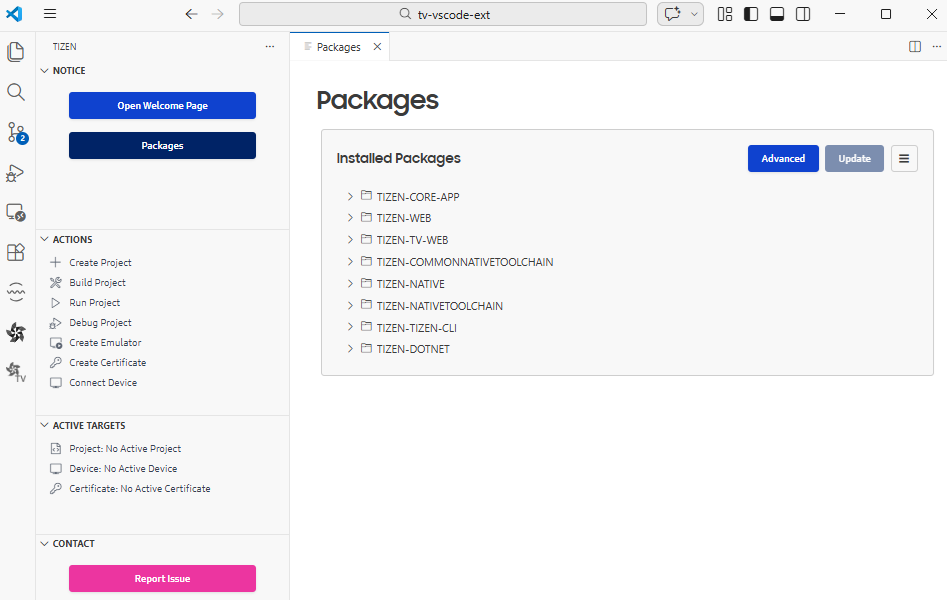
Task: Open the TIZEN panel more actions menu
Action: (x=270, y=47)
